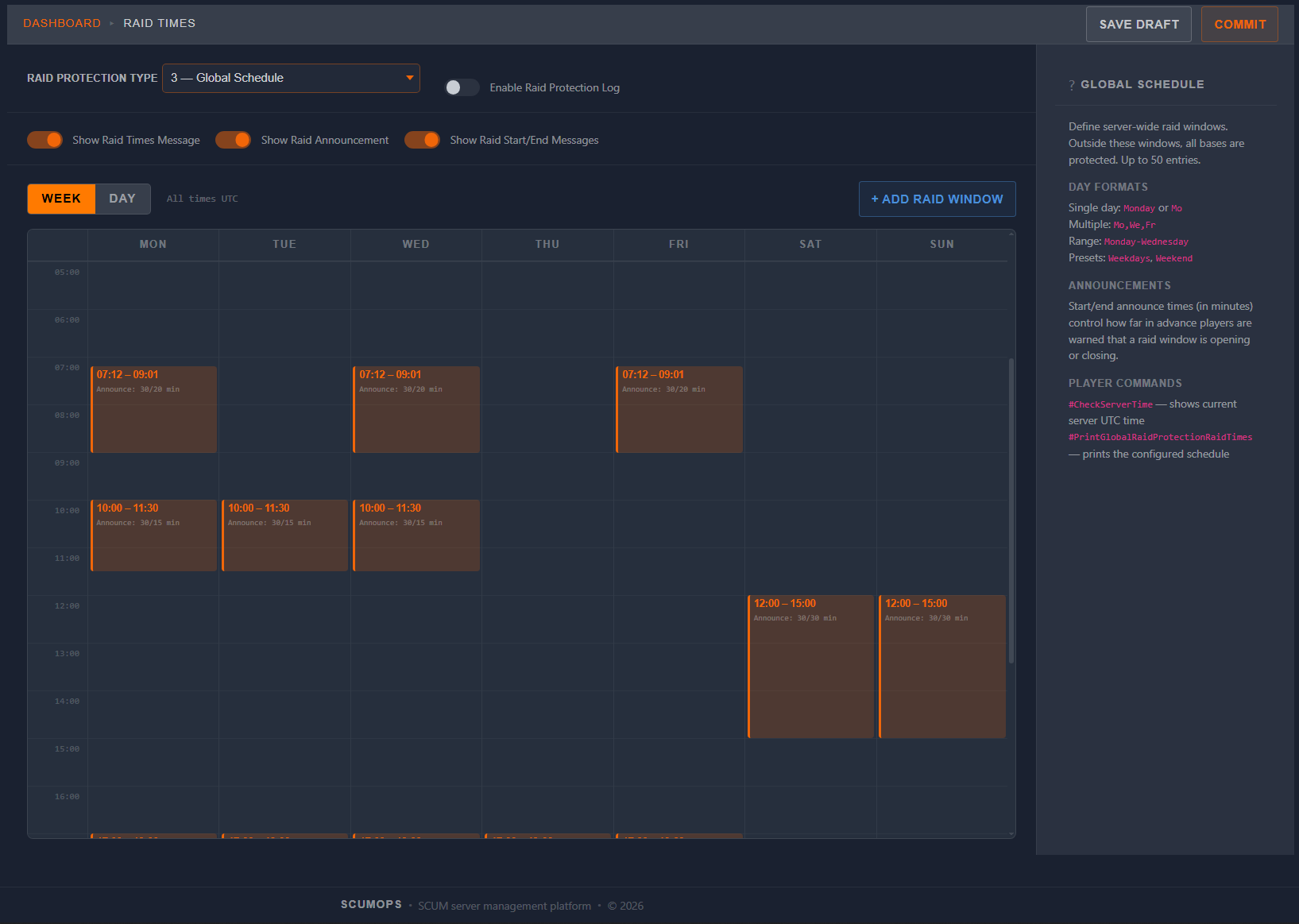Click the ANNOUNCEMENTS heading
The image size is (1299, 924).
click(x=1119, y=285)
